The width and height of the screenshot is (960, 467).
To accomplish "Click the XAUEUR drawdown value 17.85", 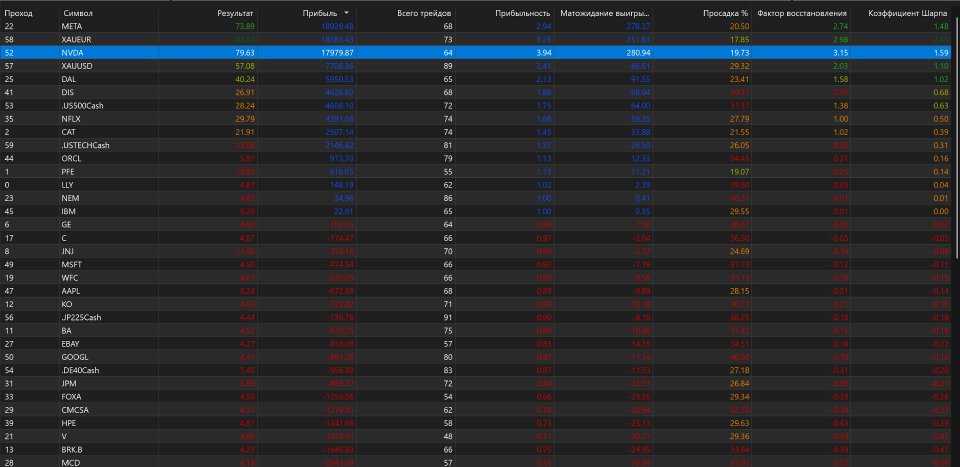I will pos(740,39).
